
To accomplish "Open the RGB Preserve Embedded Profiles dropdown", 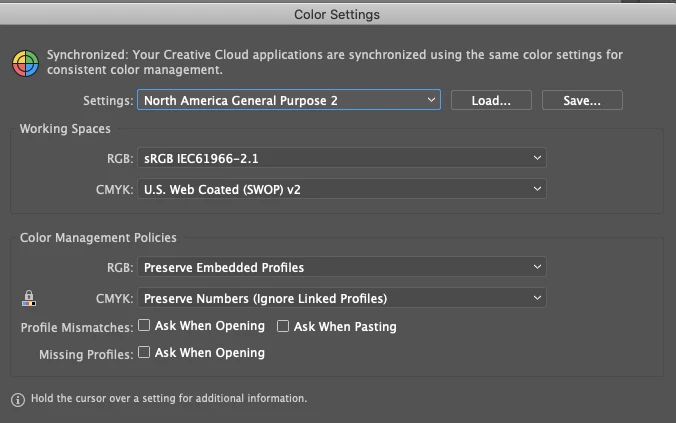I will pyautogui.click(x=342, y=267).
